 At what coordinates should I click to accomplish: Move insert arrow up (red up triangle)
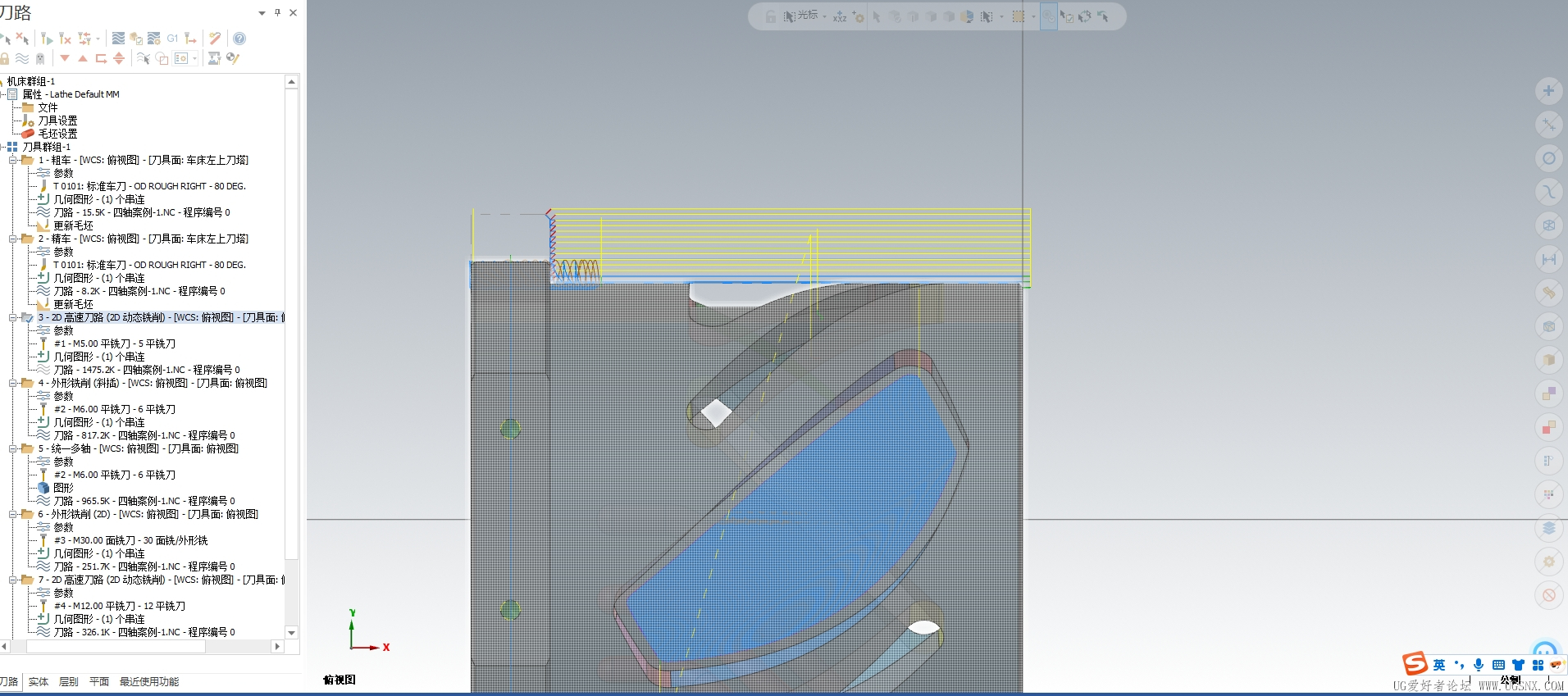point(83,58)
